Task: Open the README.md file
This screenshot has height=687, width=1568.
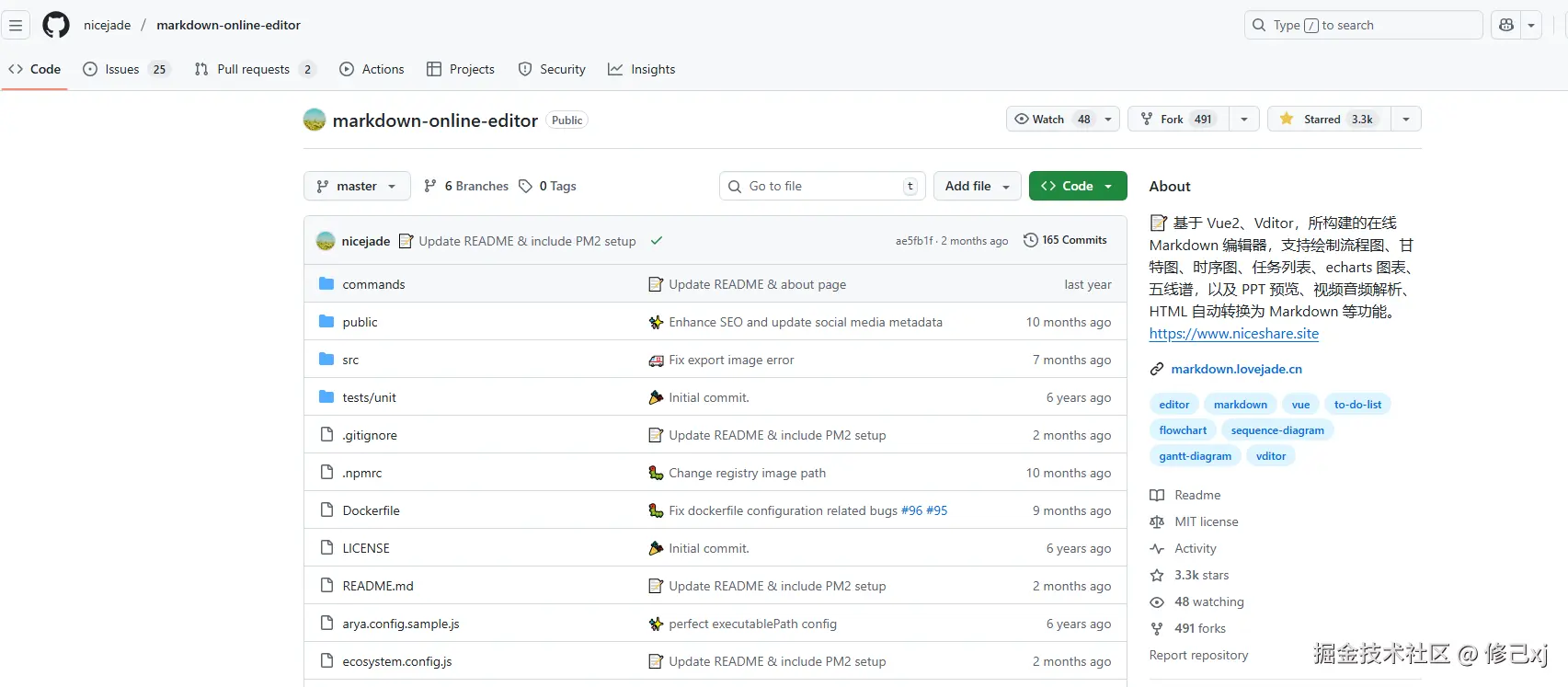Action: (x=378, y=586)
